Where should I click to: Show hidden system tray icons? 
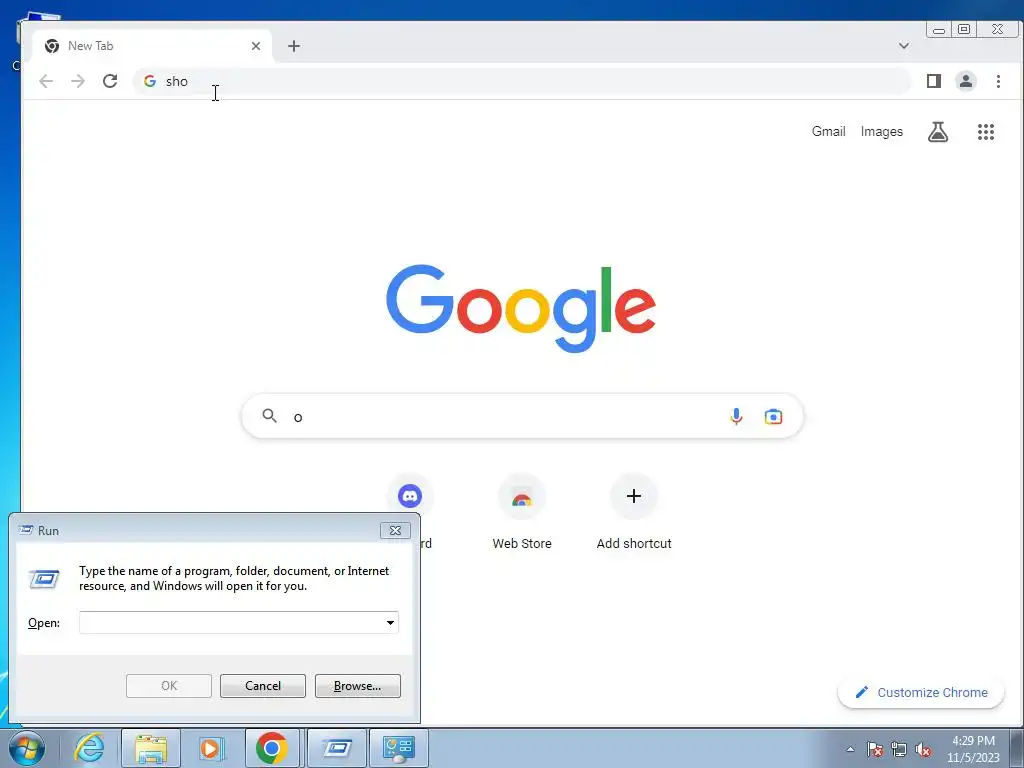click(850, 749)
